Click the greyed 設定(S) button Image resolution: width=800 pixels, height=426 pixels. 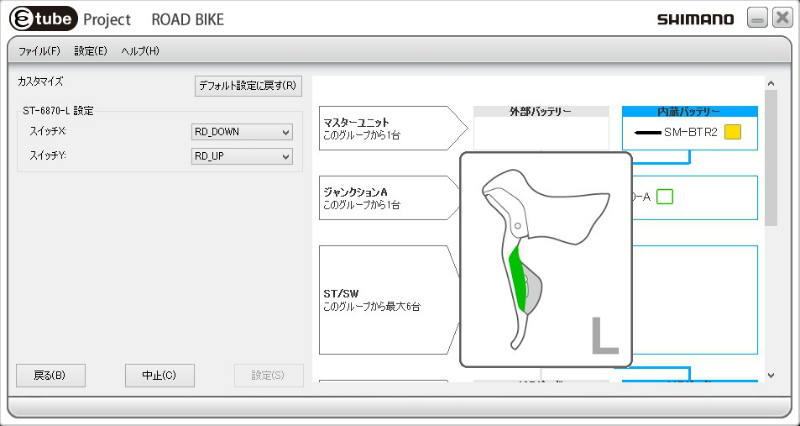tap(269, 375)
